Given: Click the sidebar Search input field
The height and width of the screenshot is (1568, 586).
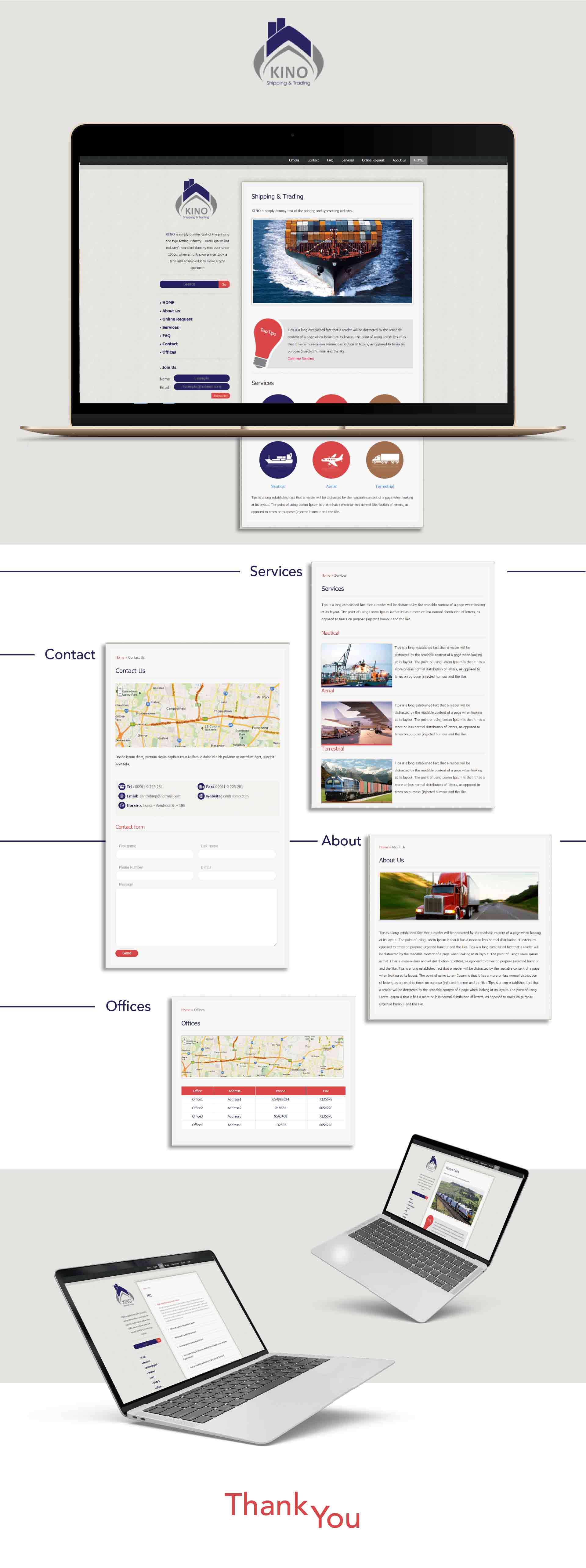Looking at the screenshot, I should [189, 284].
